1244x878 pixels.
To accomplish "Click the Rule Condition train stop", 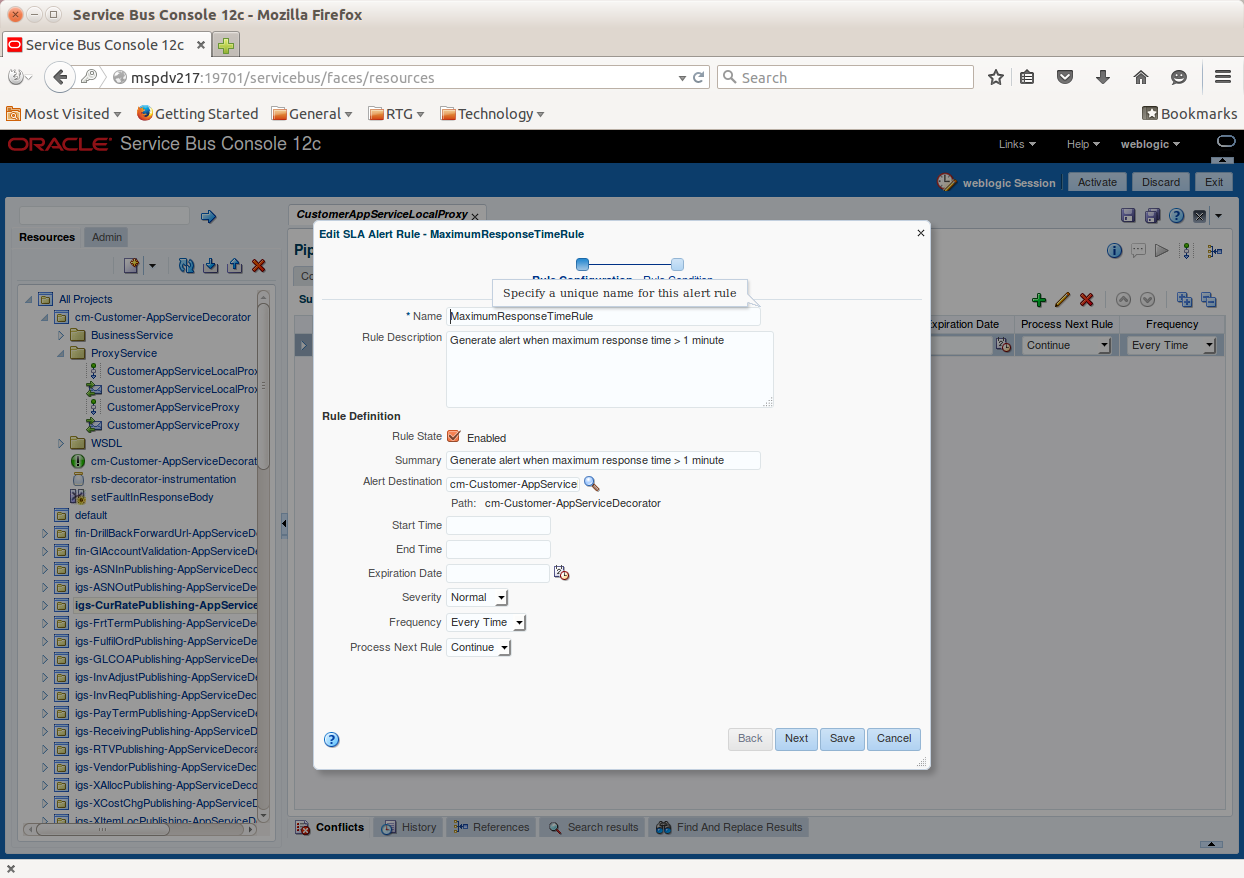I will click(x=677, y=264).
